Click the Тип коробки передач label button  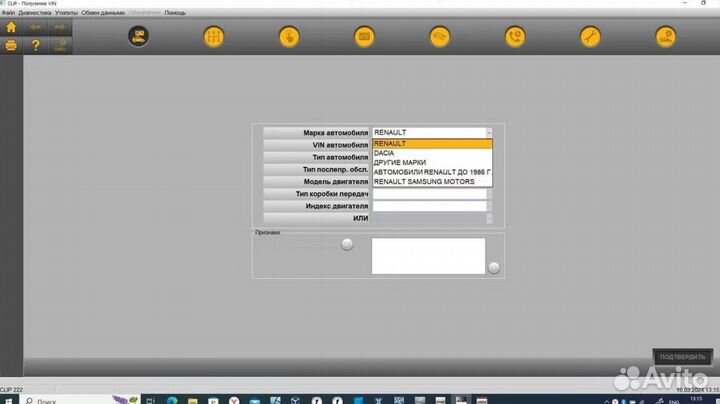[317, 193]
